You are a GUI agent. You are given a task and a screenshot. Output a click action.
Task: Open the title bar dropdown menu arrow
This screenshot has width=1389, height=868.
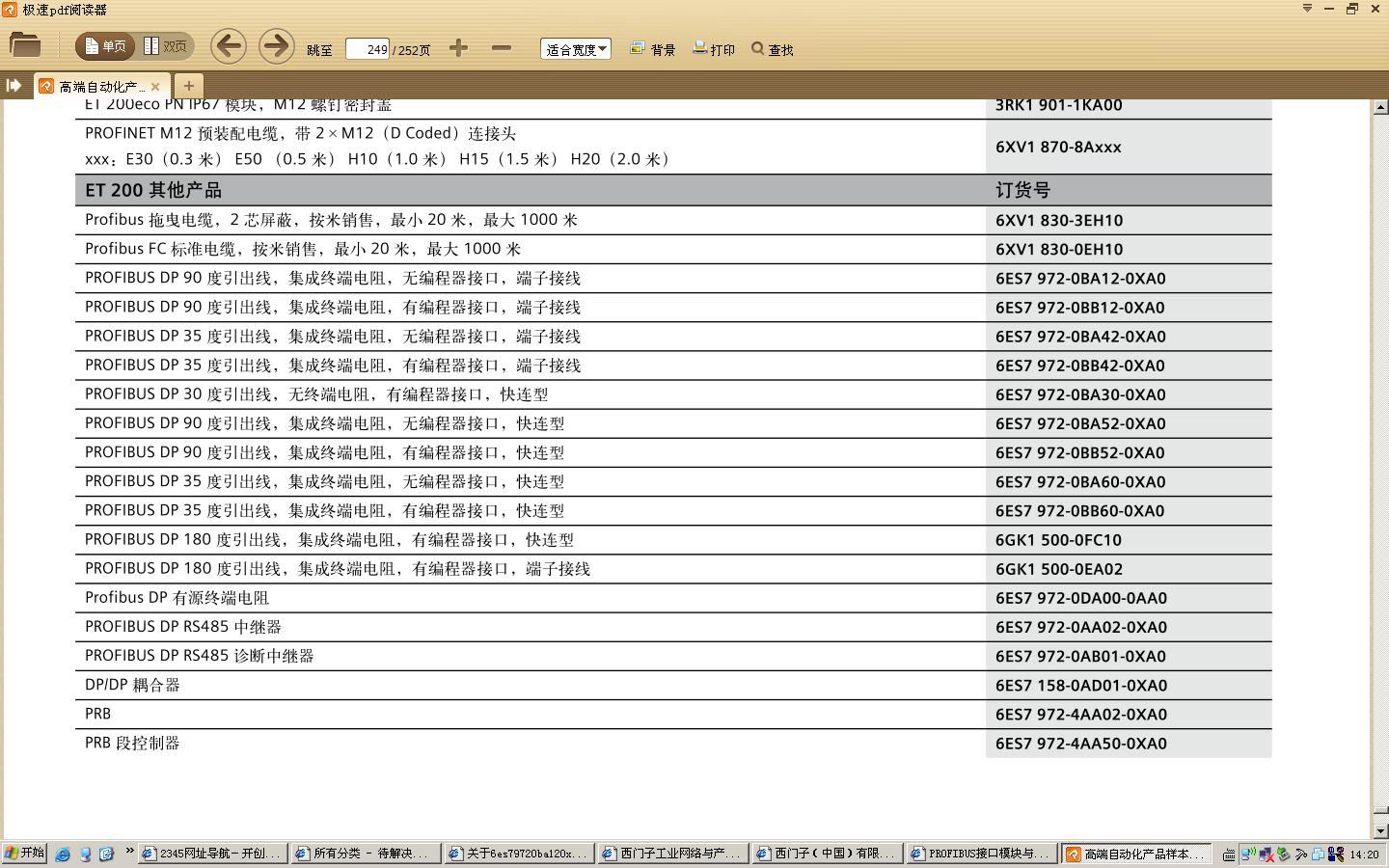pos(1307,8)
